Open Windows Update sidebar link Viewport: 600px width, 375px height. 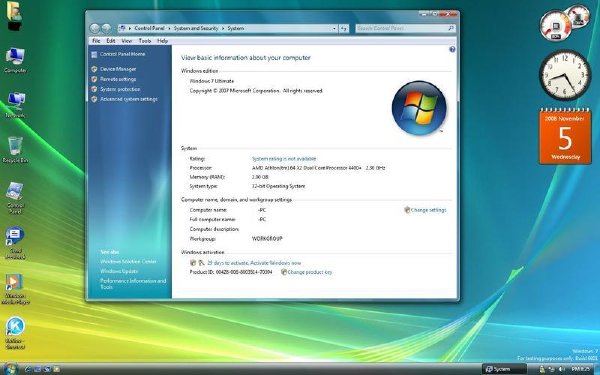tap(119, 271)
